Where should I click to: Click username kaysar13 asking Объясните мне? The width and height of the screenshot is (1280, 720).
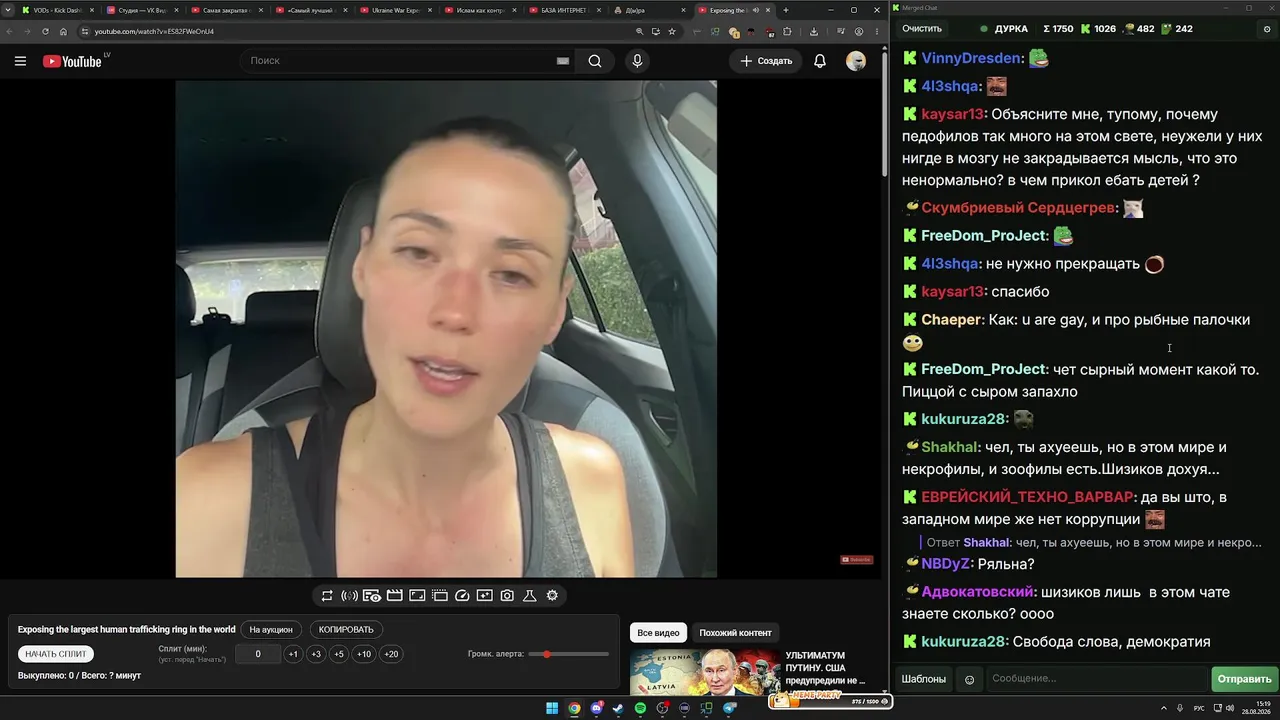pos(953,114)
